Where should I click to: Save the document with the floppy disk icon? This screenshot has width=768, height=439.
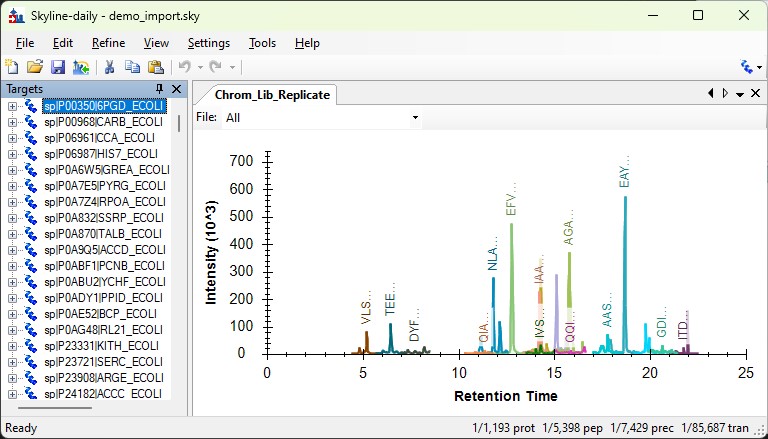click(x=58, y=67)
